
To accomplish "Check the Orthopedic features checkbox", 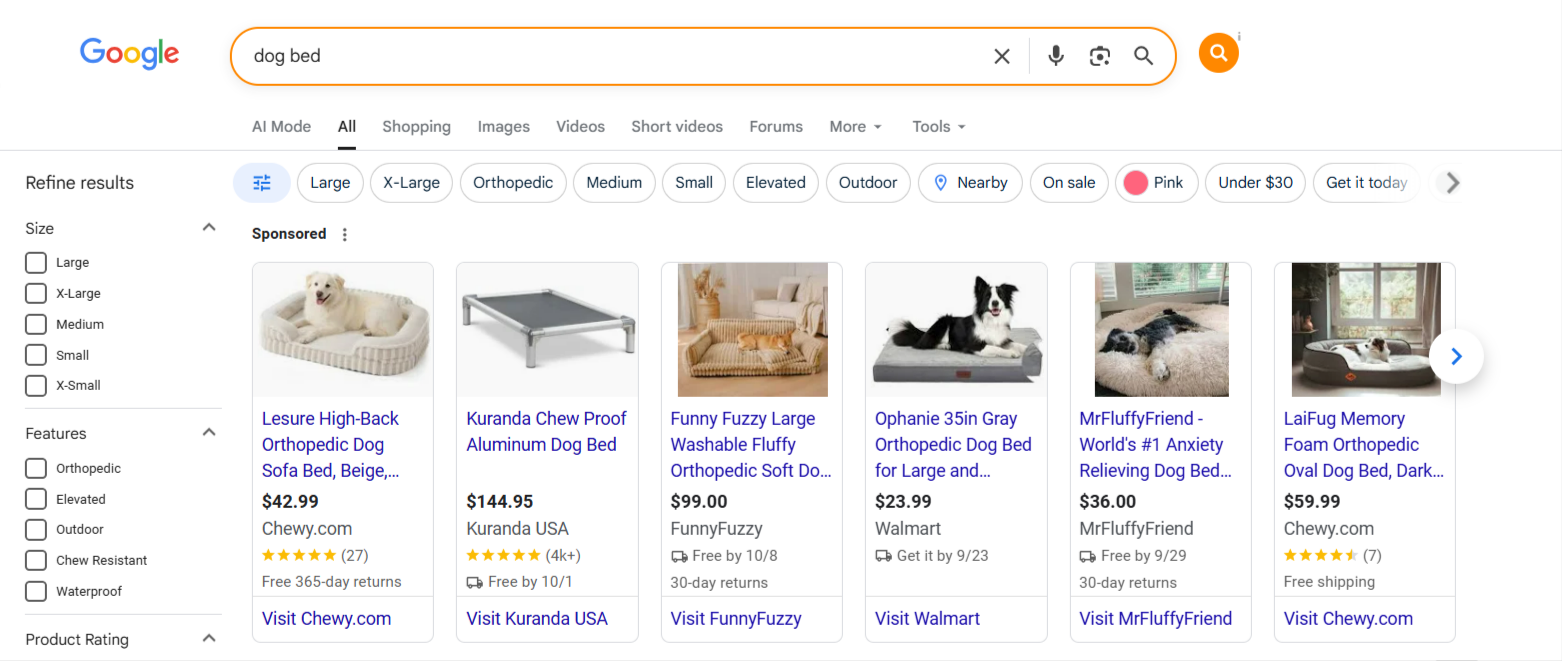I will pos(35,468).
